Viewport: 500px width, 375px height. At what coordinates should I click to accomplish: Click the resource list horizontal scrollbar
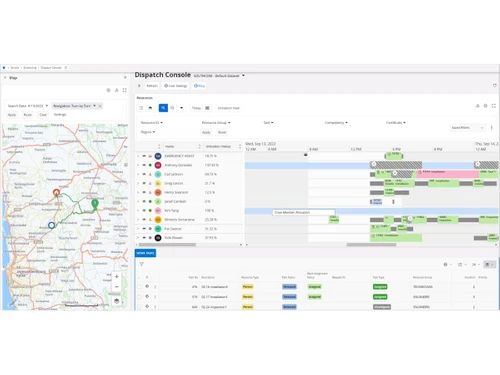click(167, 245)
